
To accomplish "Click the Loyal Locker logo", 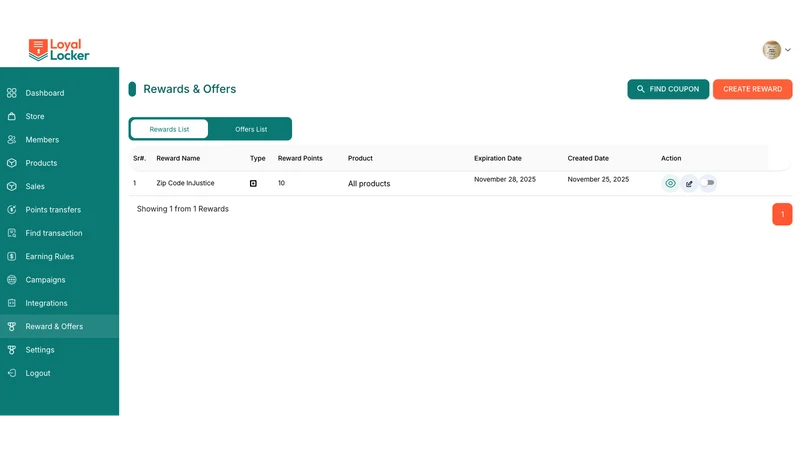I will click(x=59, y=50).
